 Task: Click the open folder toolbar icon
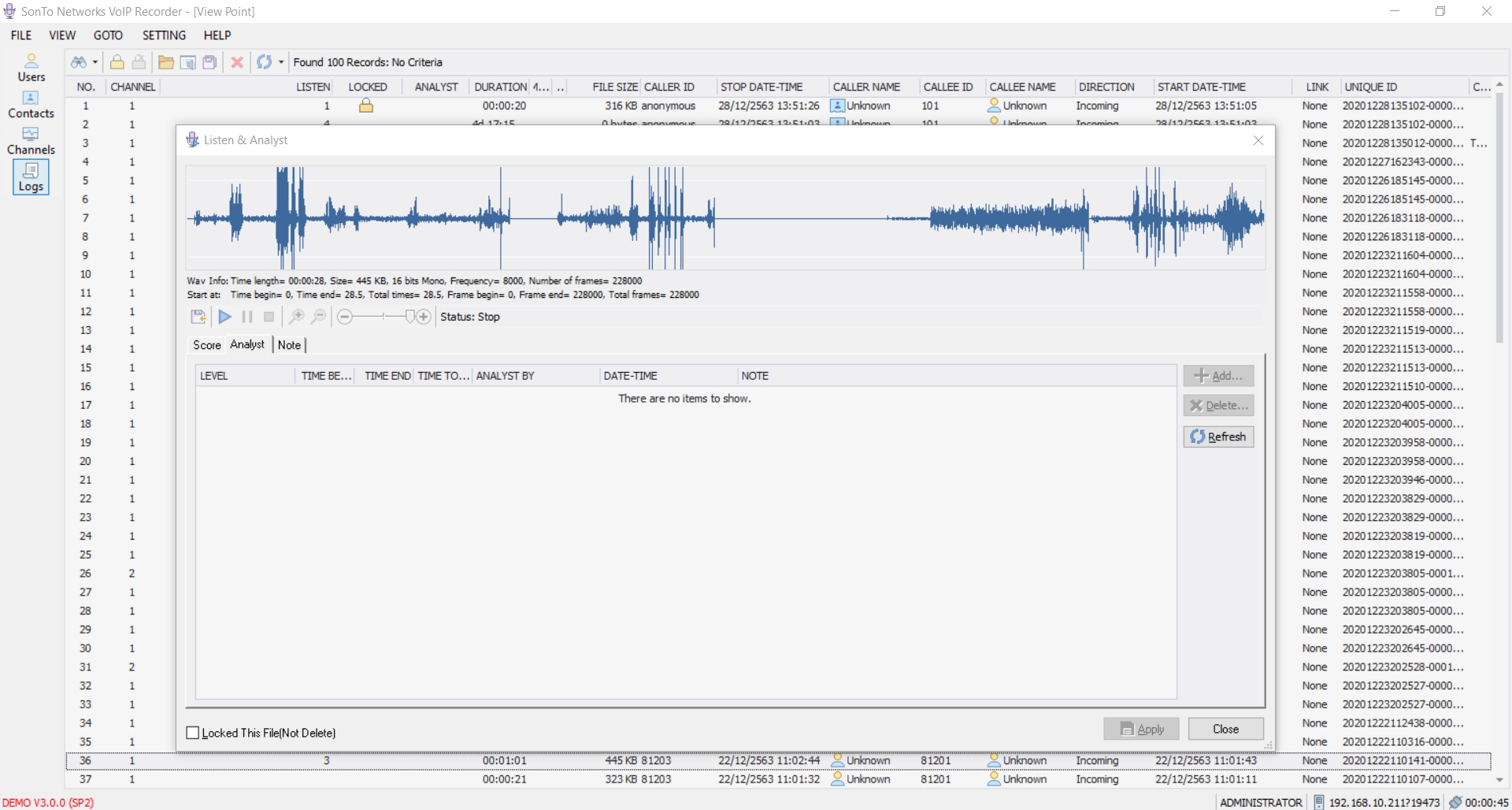pos(165,62)
